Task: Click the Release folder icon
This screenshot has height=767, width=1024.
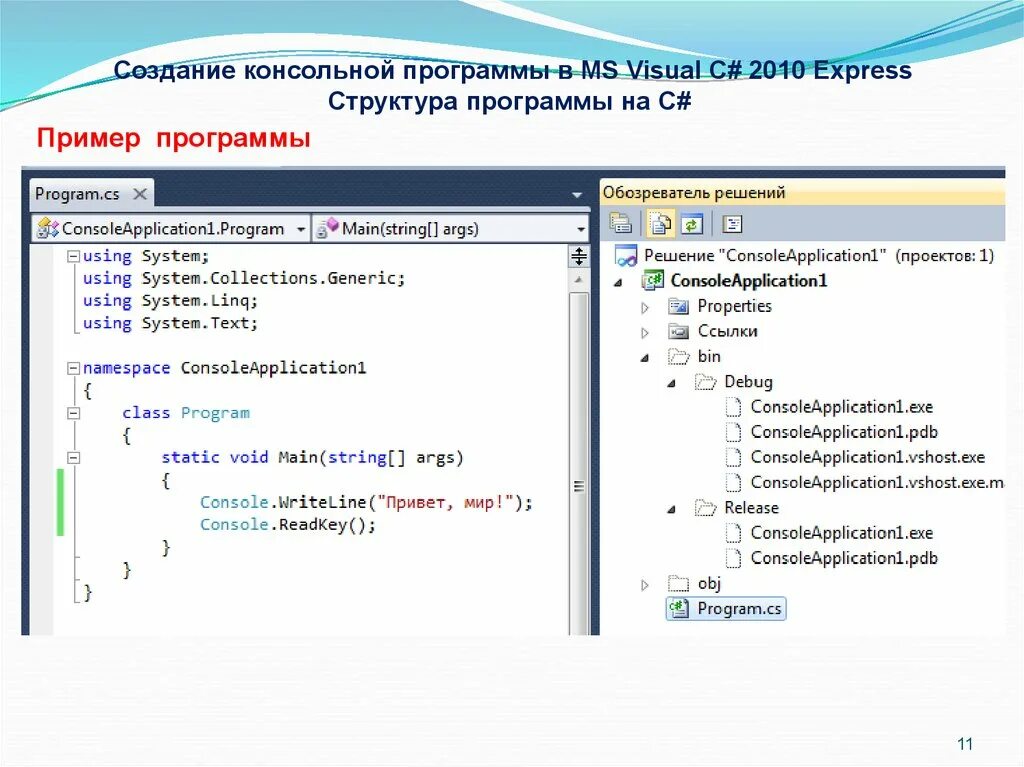Action: coord(705,508)
